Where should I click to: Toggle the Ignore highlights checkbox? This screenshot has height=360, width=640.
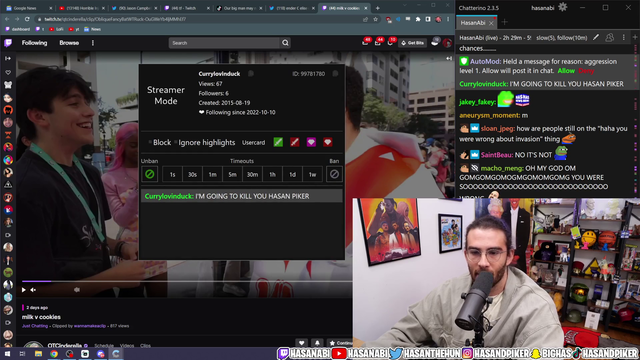tap(176, 142)
